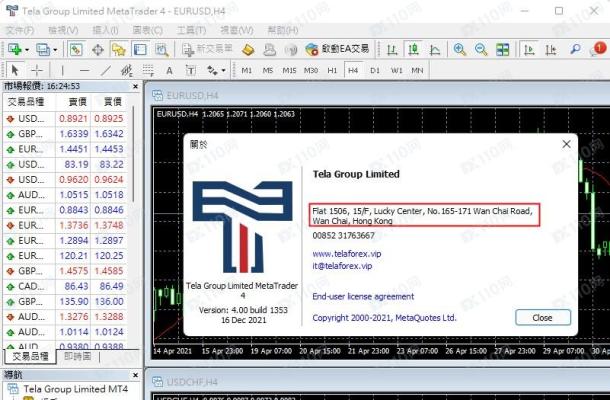Switch to M15 timeframe
The width and height of the screenshot is (610, 400).
click(x=289, y=70)
